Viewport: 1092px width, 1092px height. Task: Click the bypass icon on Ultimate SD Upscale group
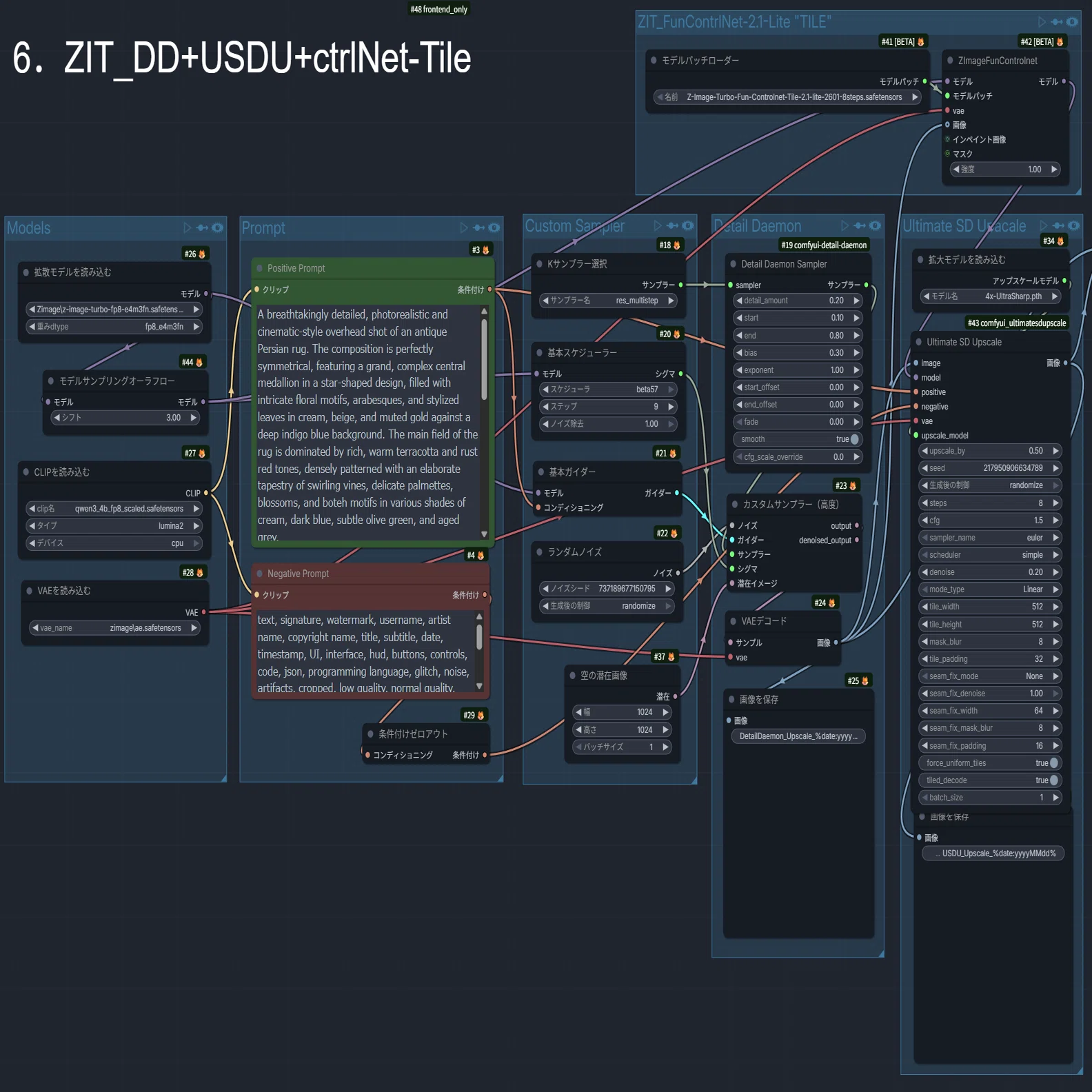pyautogui.click(x=1058, y=225)
